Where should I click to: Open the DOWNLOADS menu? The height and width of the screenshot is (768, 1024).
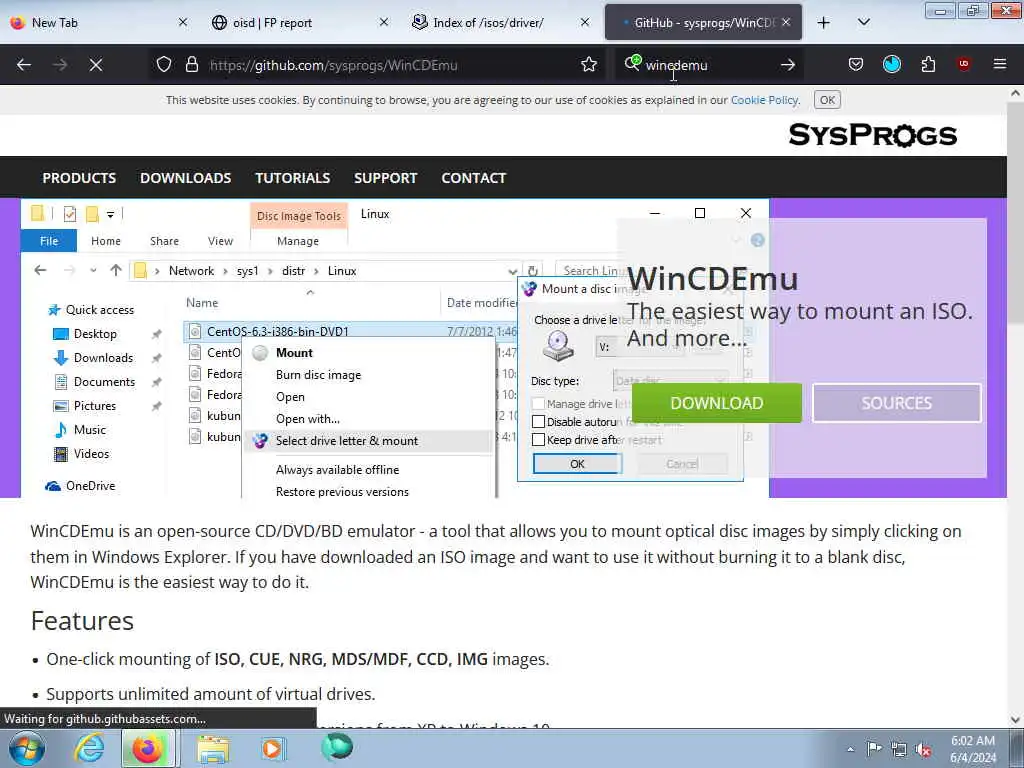click(x=185, y=178)
